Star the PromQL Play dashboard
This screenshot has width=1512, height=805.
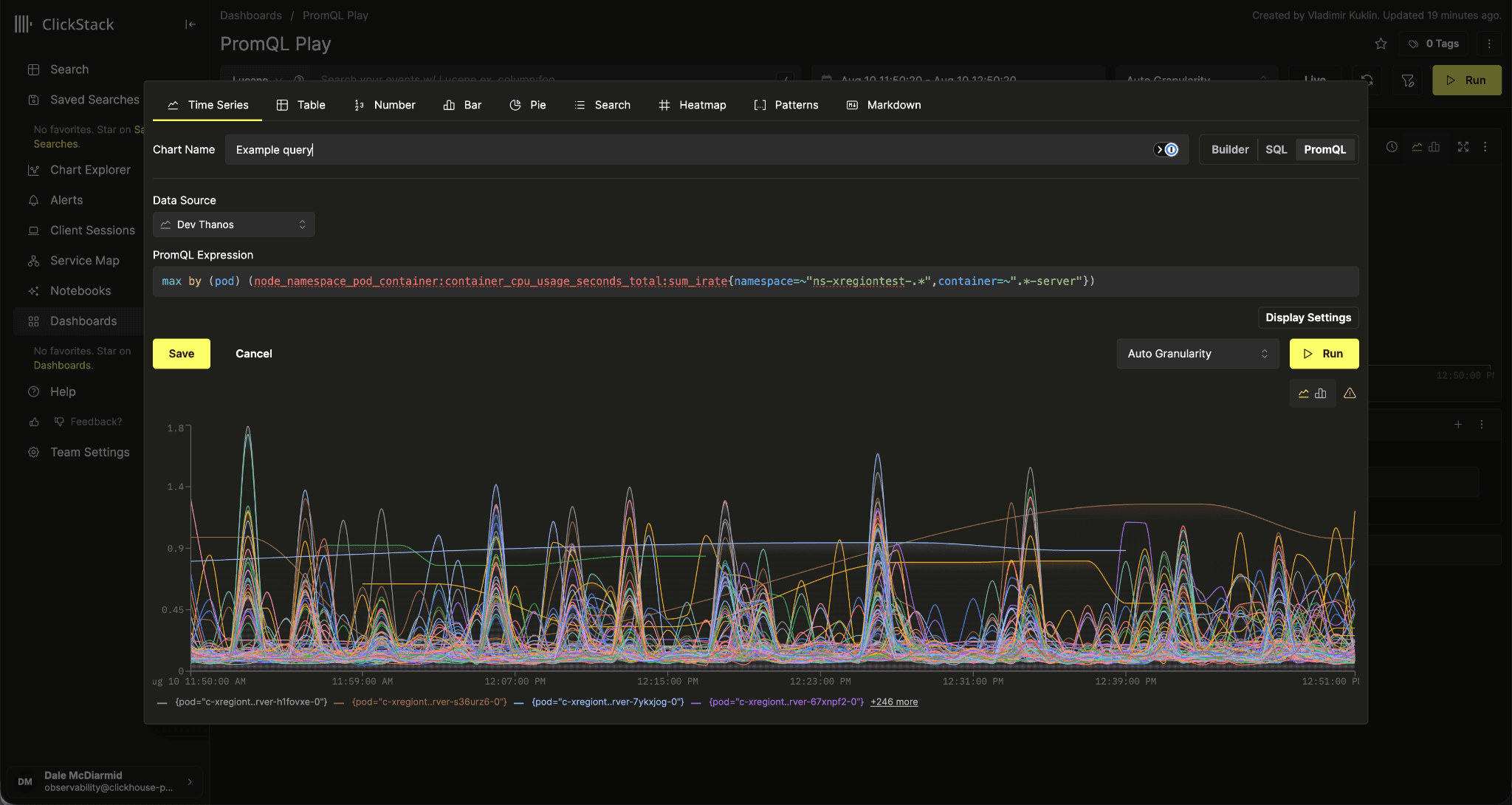click(1381, 44)
